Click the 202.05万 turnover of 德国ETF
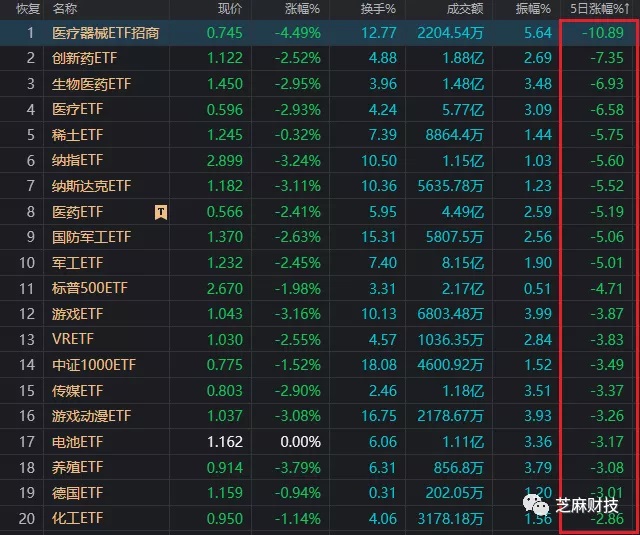Screen dimensions: 640x535 pyautogui.click(x=455, y=493)
